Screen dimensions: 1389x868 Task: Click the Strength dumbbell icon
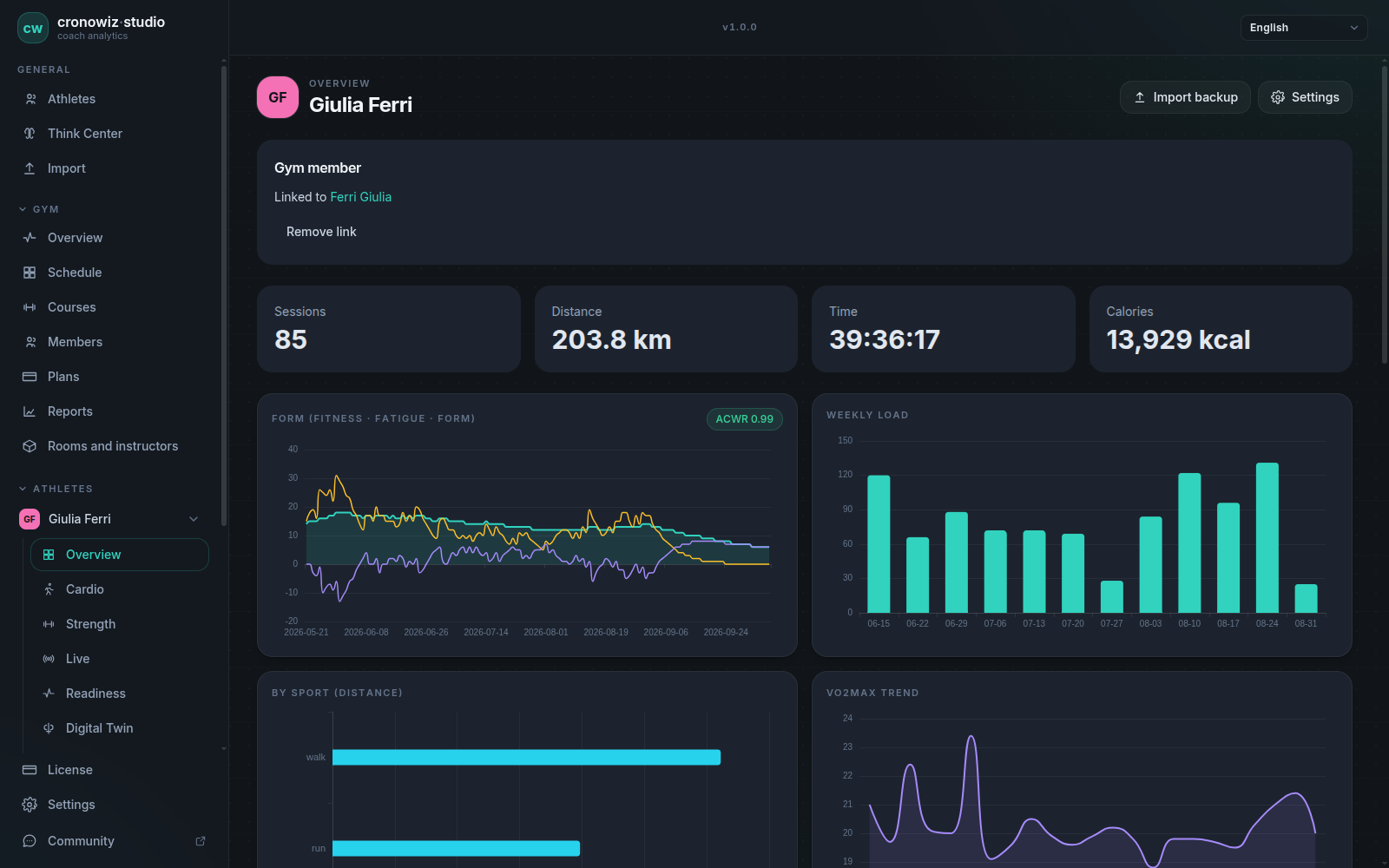tap(49, 624)
